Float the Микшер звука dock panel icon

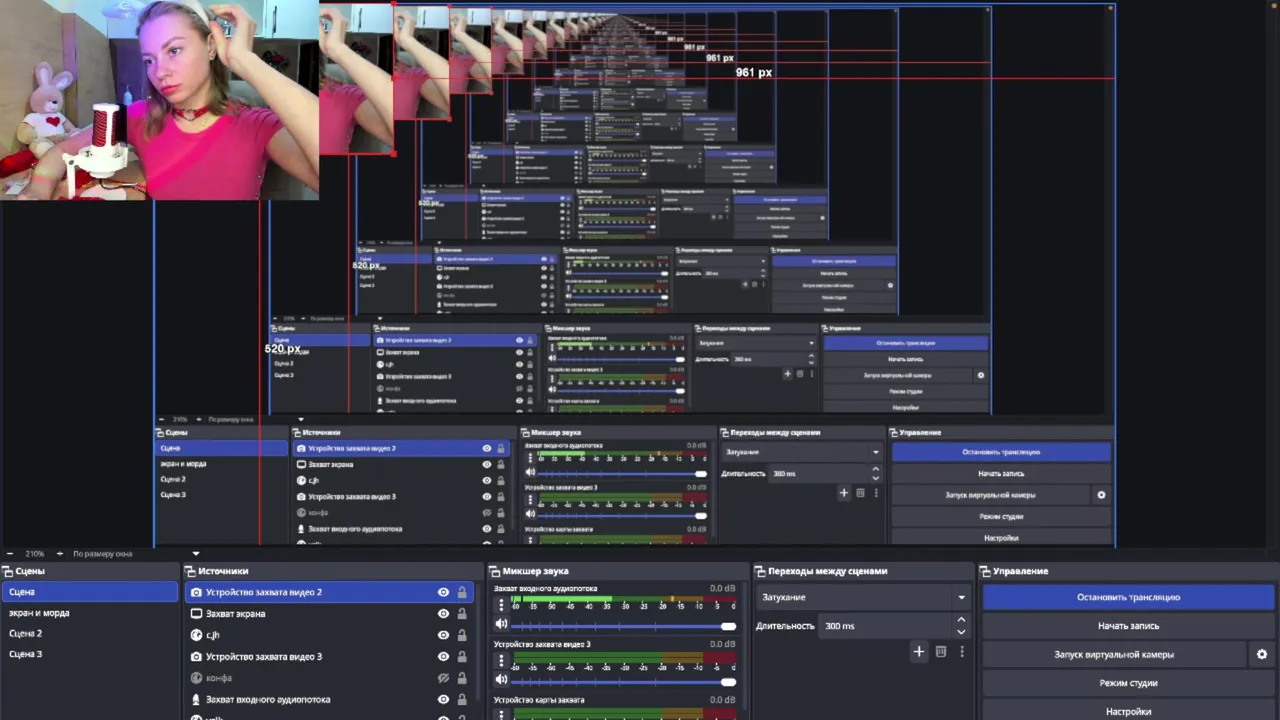tap(495, 572)
